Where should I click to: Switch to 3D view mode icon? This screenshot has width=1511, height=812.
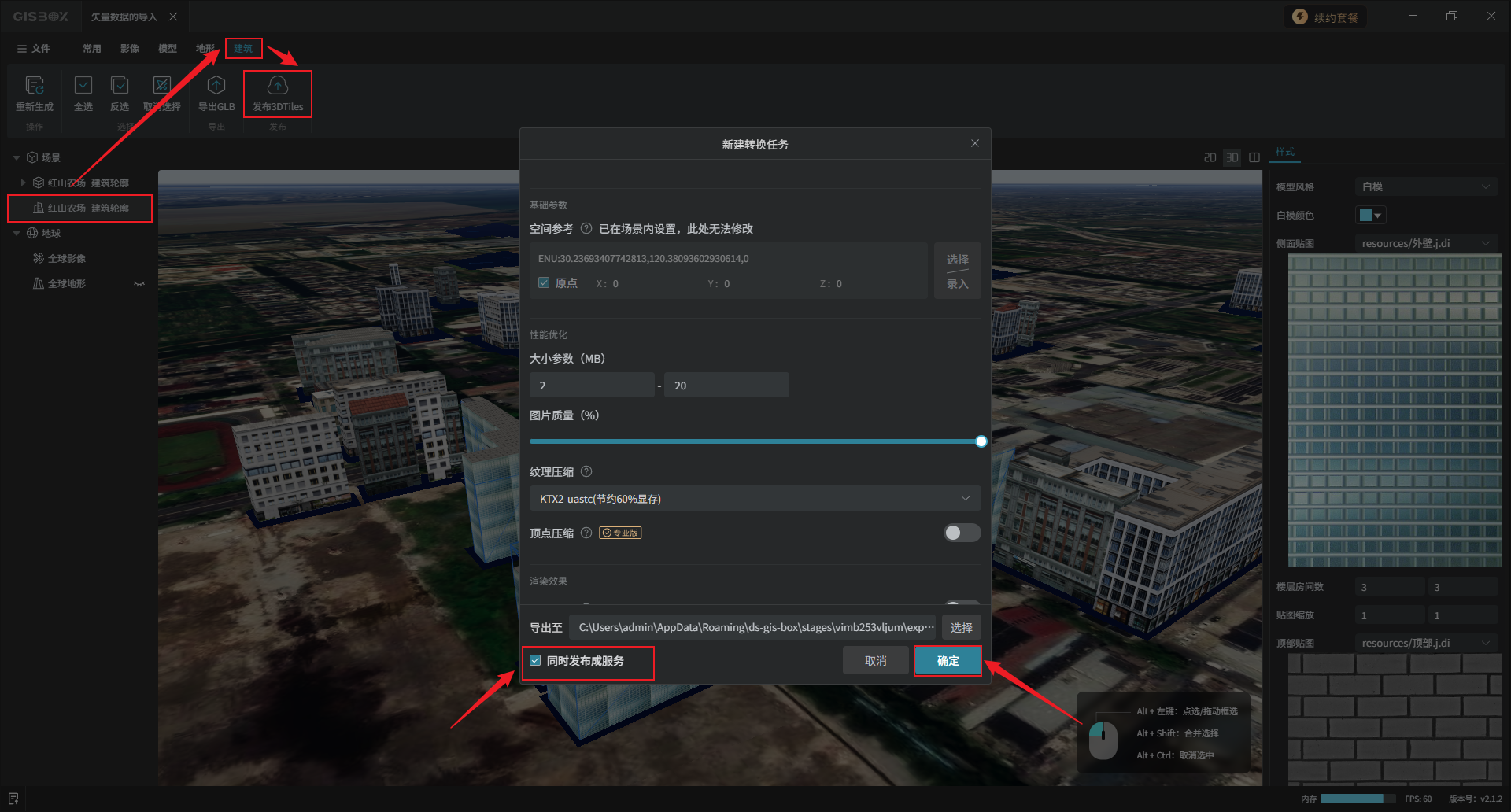(1232, 157)
